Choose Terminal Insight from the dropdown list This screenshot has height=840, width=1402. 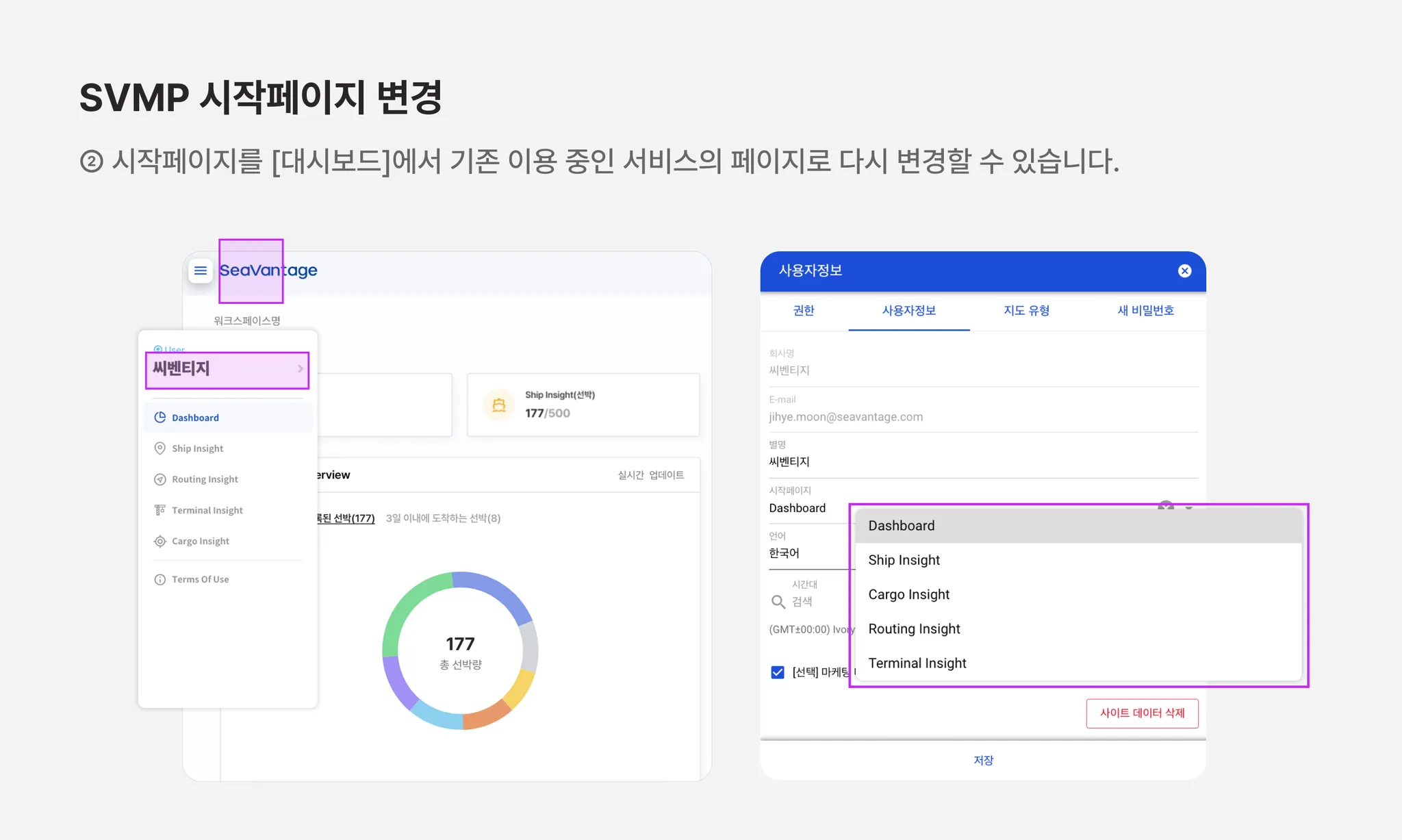pos(917,663)
